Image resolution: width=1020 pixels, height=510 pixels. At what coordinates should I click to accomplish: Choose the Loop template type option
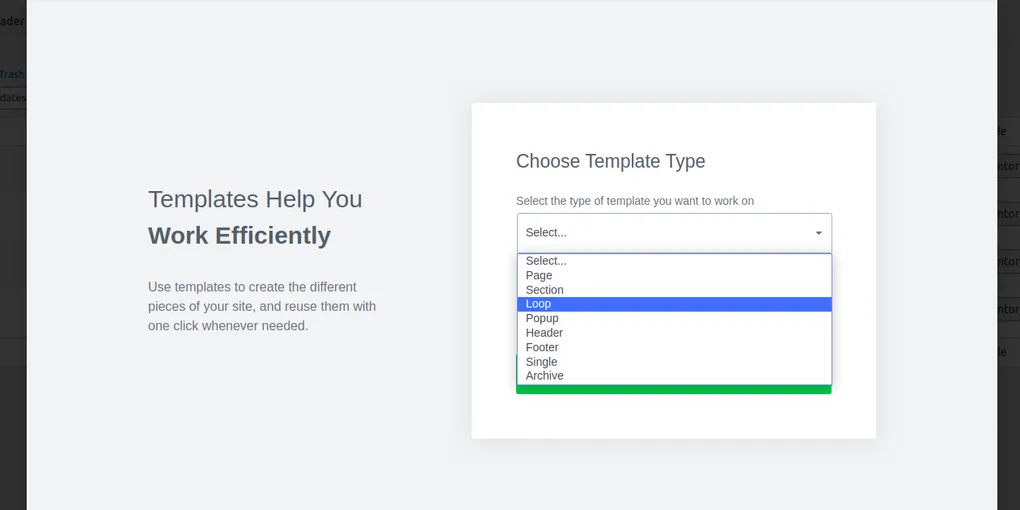[x=674, y=304]
